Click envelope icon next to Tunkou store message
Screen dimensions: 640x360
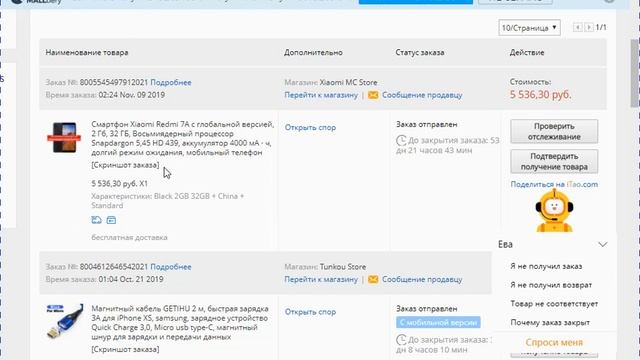point(373,280)
